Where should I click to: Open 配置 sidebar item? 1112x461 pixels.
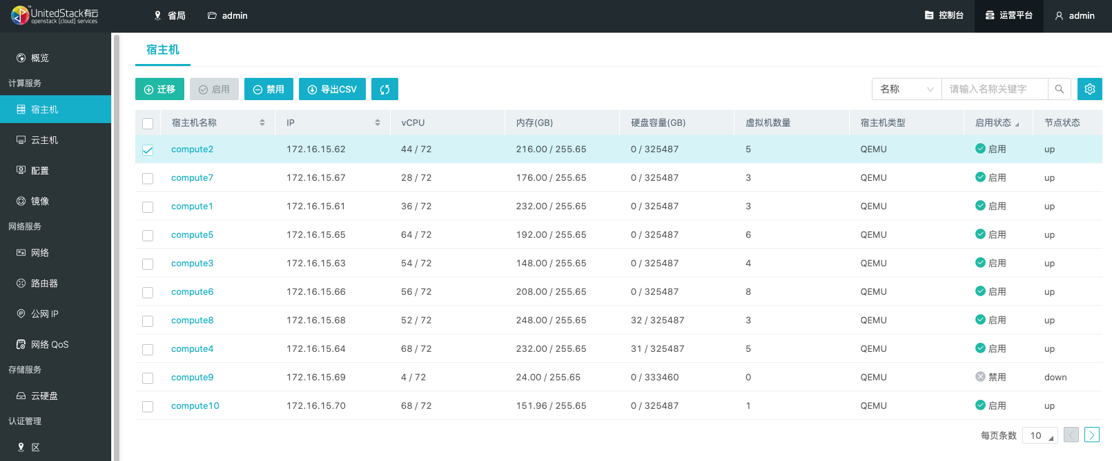pos(55,170)
